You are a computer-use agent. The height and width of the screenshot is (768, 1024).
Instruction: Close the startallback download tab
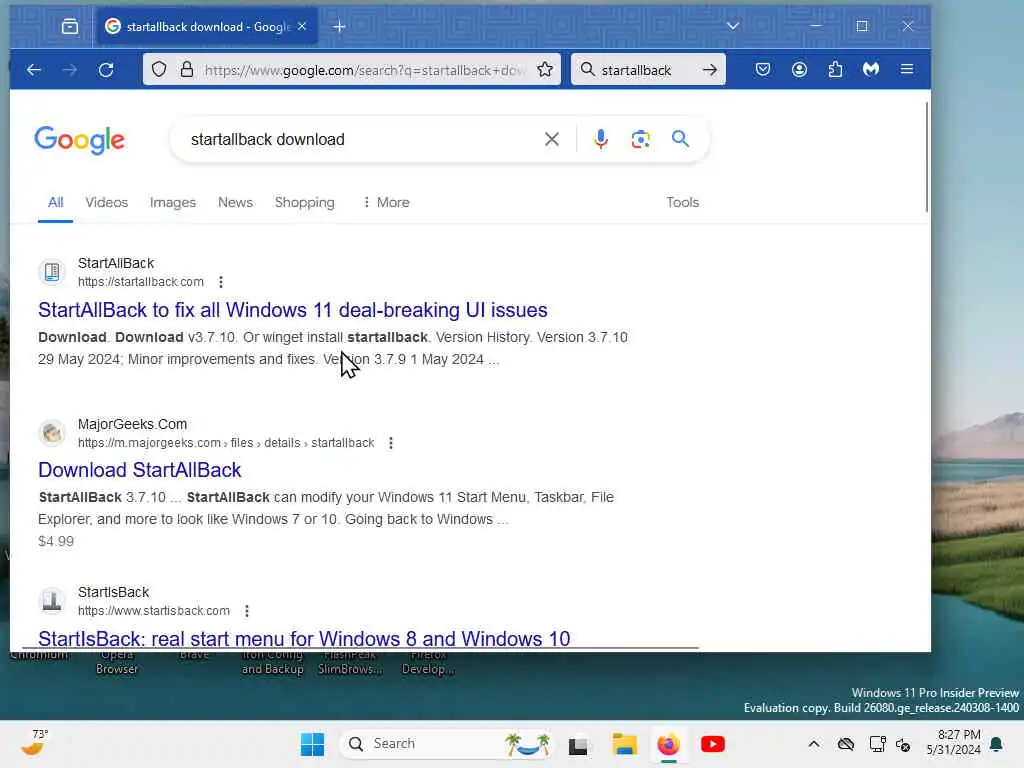click(302, 27)
